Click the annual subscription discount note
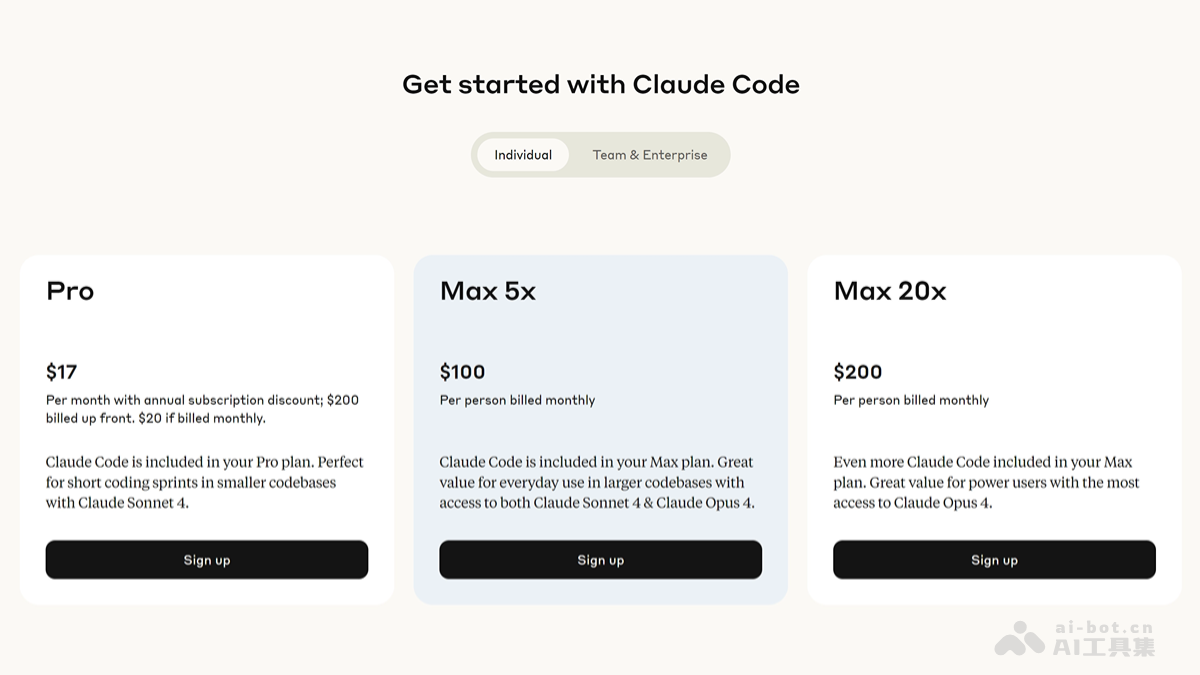This screenshot has width=1200, height=675. 202,409
